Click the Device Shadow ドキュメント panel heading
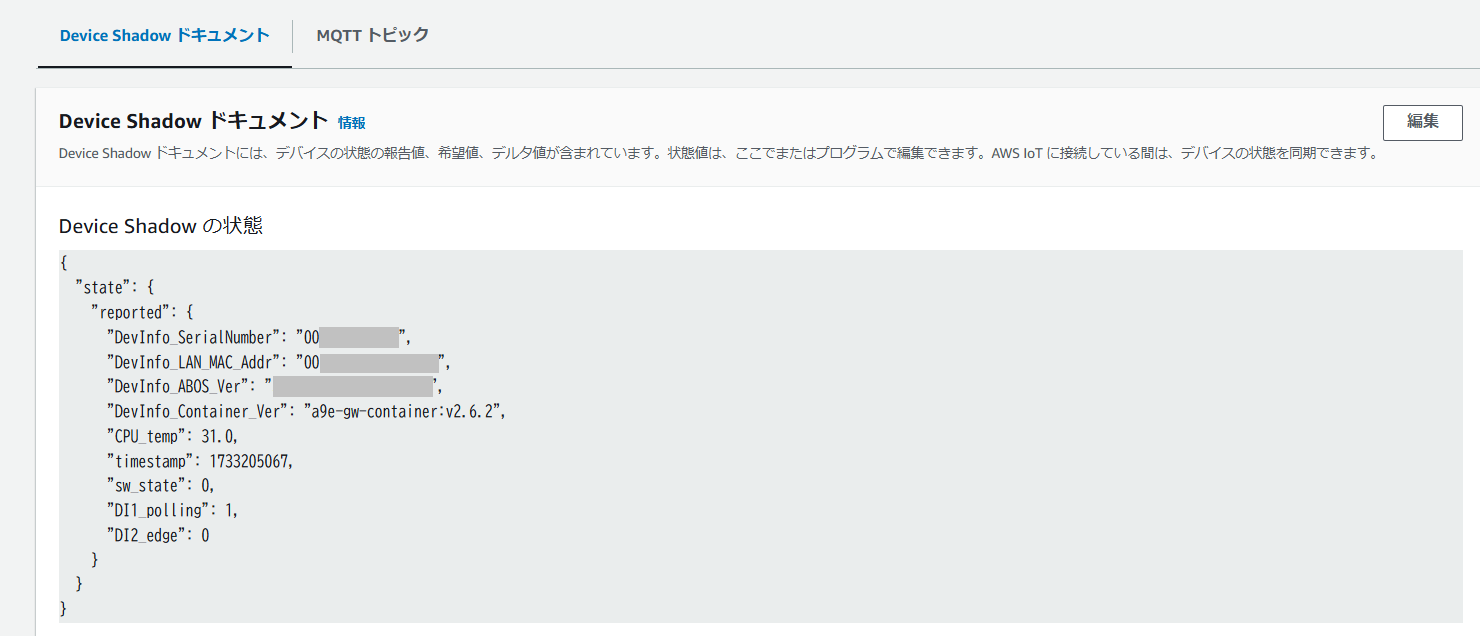Image resolution: width=1480 pixels, height=636 pixels. click(x=193, y=121)
